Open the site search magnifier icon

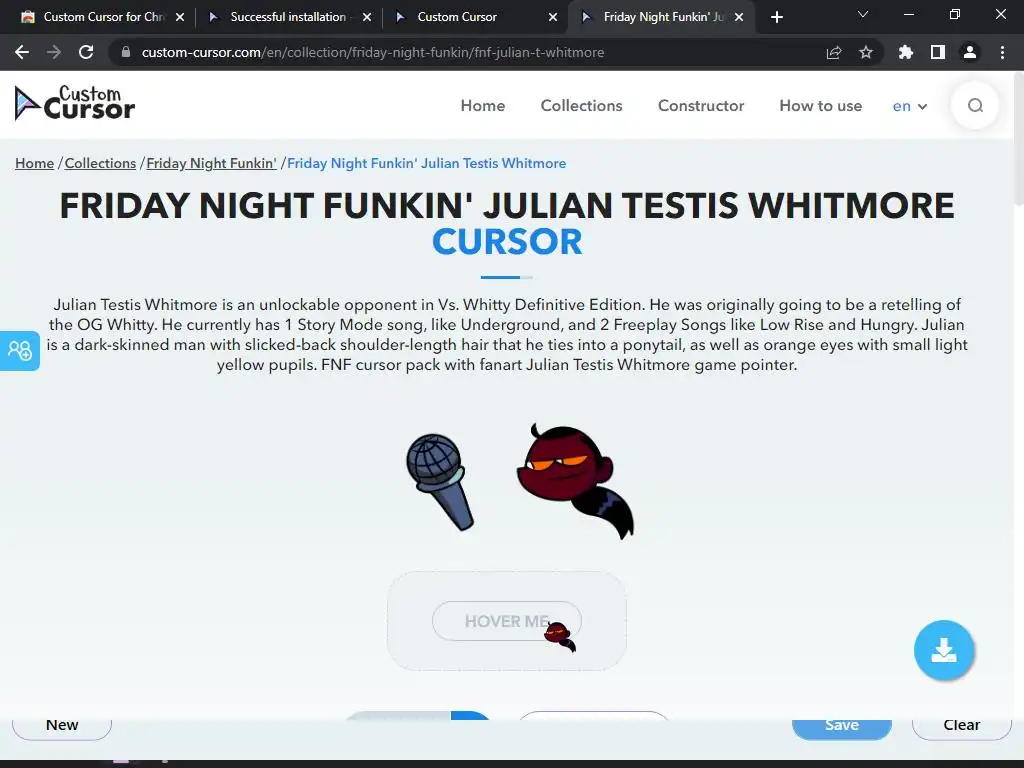pos(975,106)
